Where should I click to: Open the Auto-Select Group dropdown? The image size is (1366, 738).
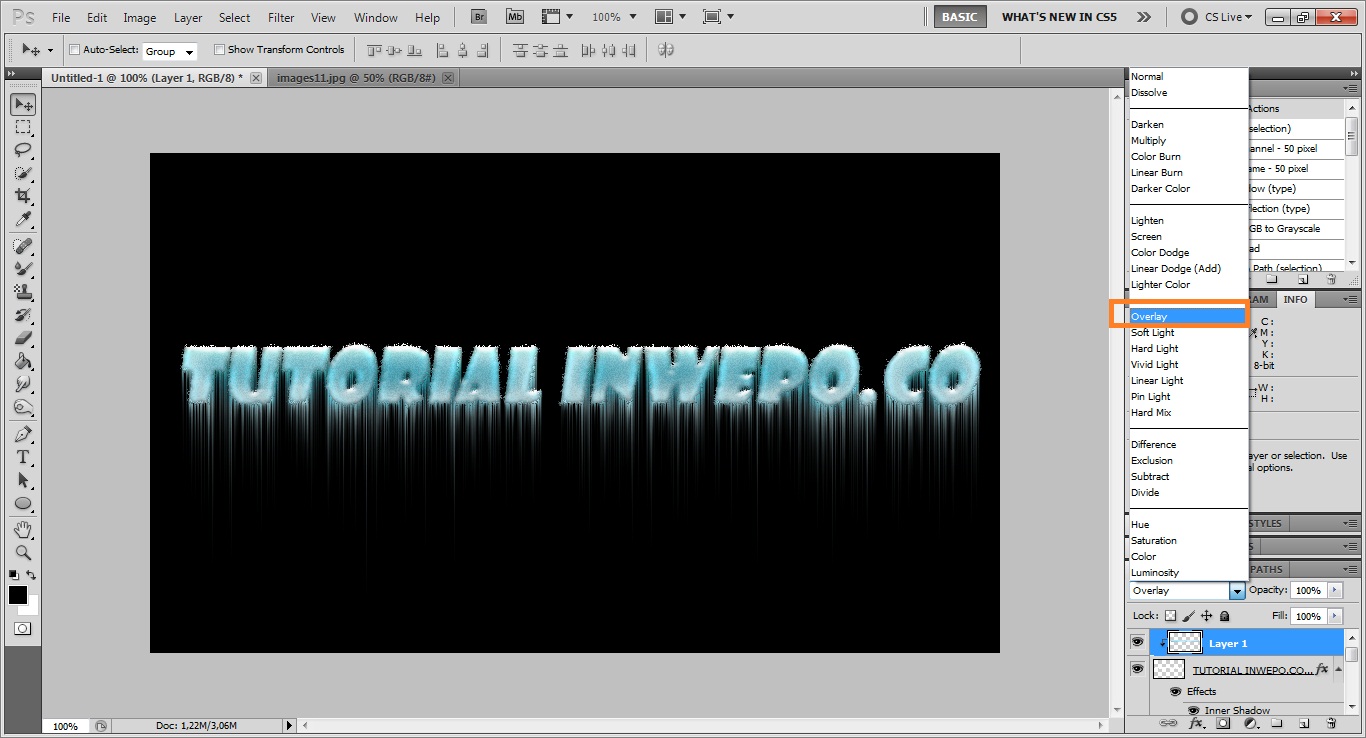click(x=170, y=51)
